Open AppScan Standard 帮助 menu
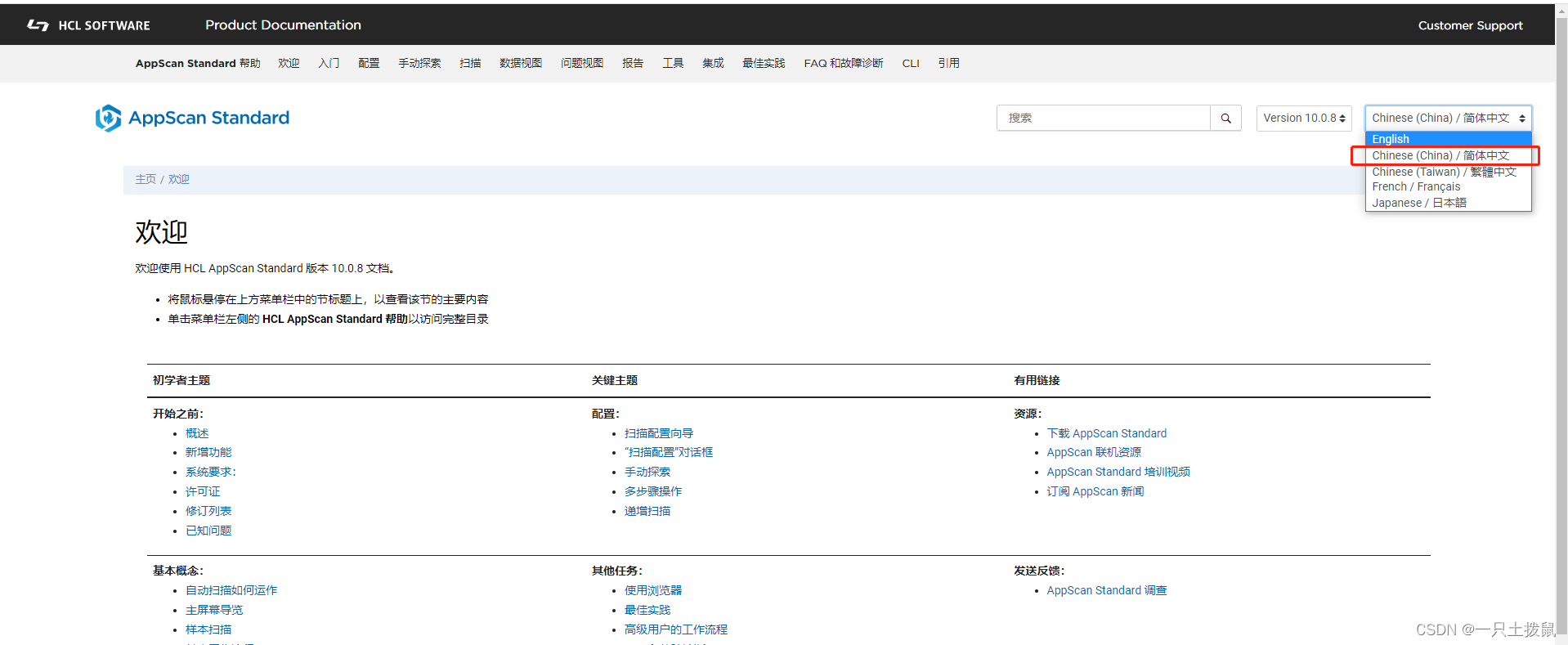Image resolution: width=1568 pixels, height=645 pixels. 198,63
